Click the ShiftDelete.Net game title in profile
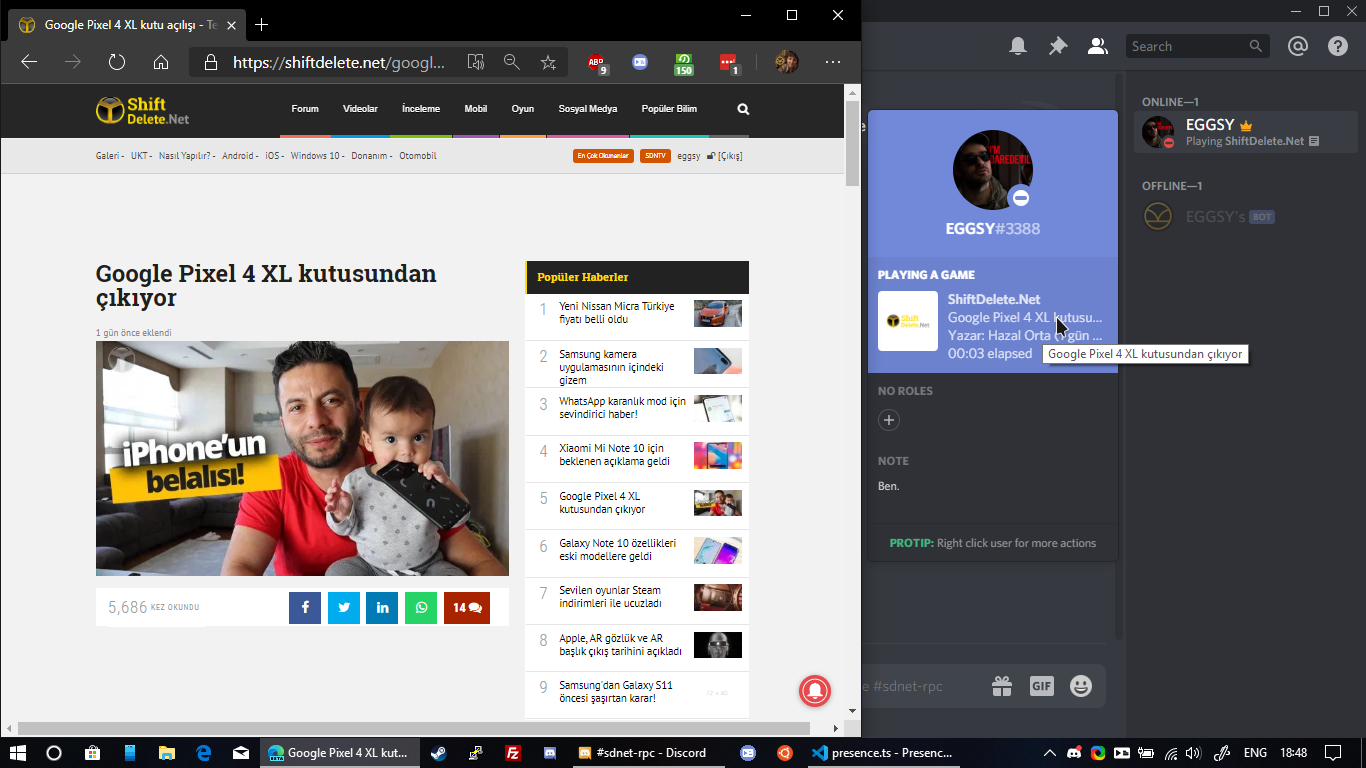Screen dimensions: 1366x768 click(994, 299)
